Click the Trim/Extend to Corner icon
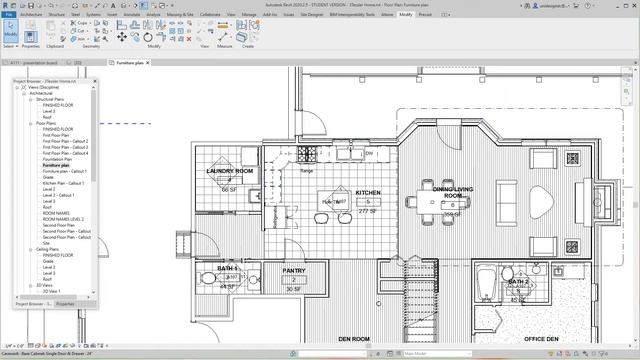Image resolution: width=640 pixels, height=360 pixels. click(x=161, y=37)
